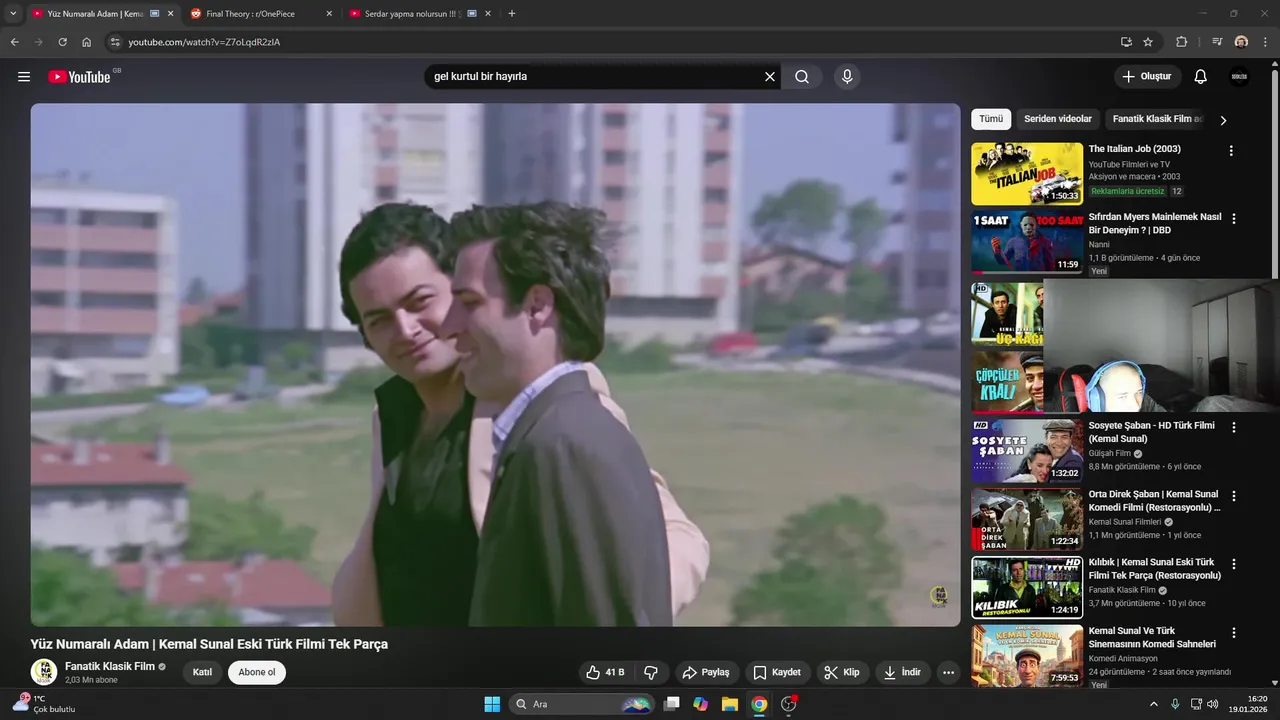Go back with Chrome back arrow

pyautogui.click(x=14, y=42)
